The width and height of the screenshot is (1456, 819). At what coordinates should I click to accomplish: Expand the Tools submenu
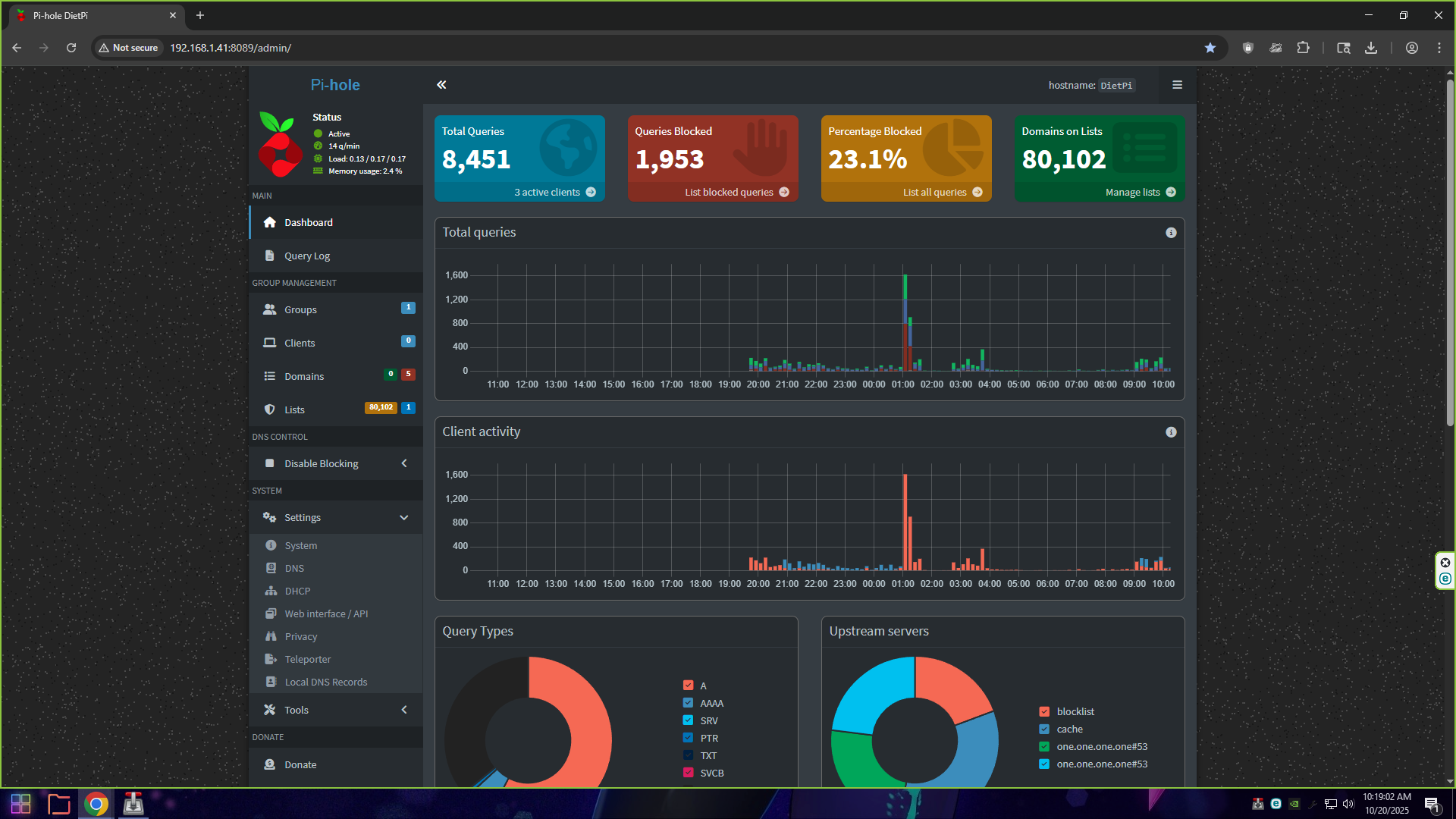[x=403, y=710]
